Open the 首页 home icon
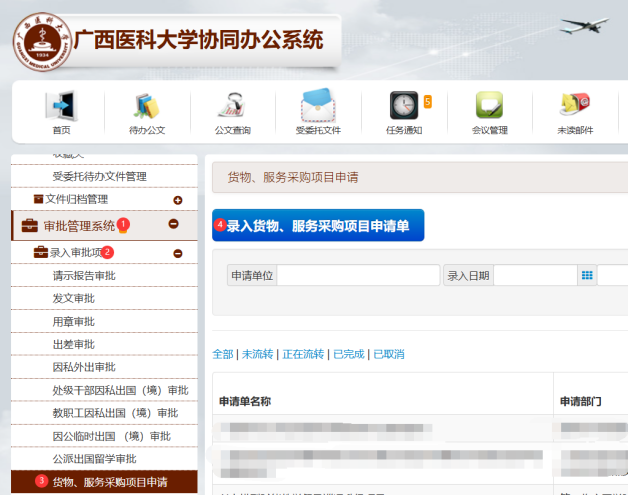Viewport: 628px width, 496px height. pyautogui.click(x=61, y=106)
